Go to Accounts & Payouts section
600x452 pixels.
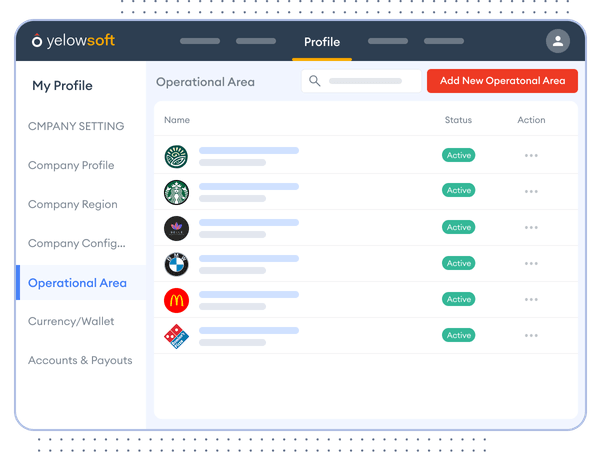[80, 360]
